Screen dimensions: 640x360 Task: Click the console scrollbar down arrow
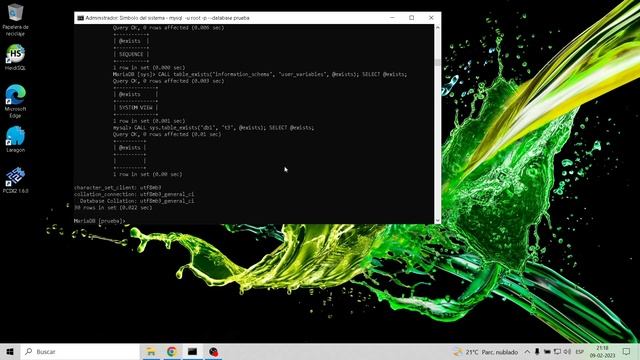[x=438, y=220]
